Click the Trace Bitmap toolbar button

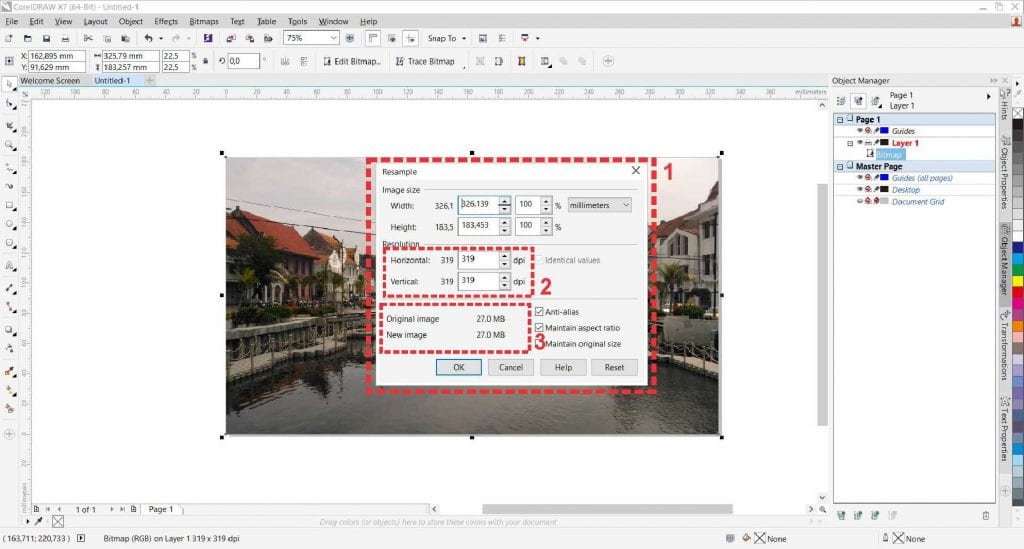(x=425, y=61)
